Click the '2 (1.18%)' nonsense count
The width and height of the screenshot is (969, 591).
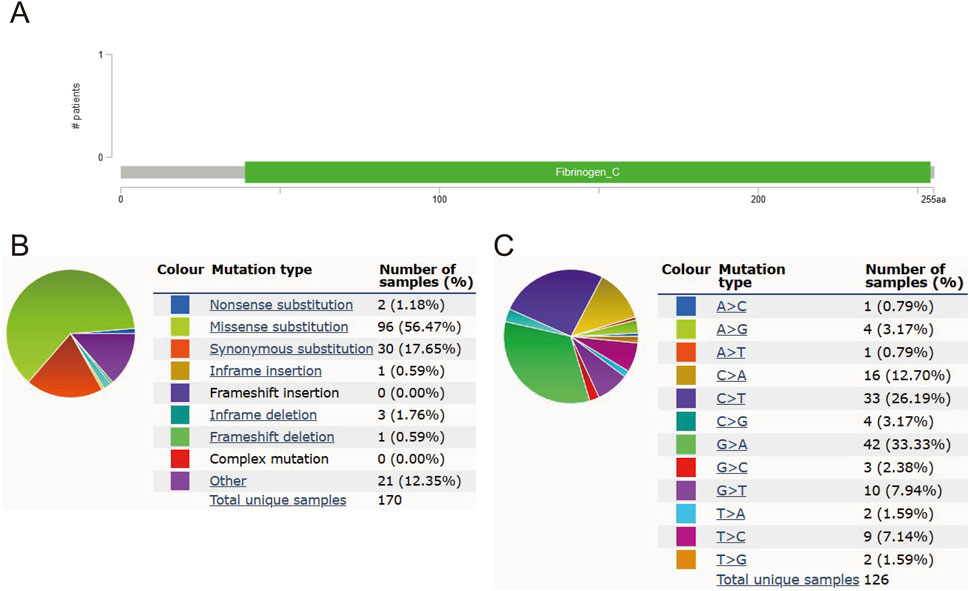click(x=411, y=305)
